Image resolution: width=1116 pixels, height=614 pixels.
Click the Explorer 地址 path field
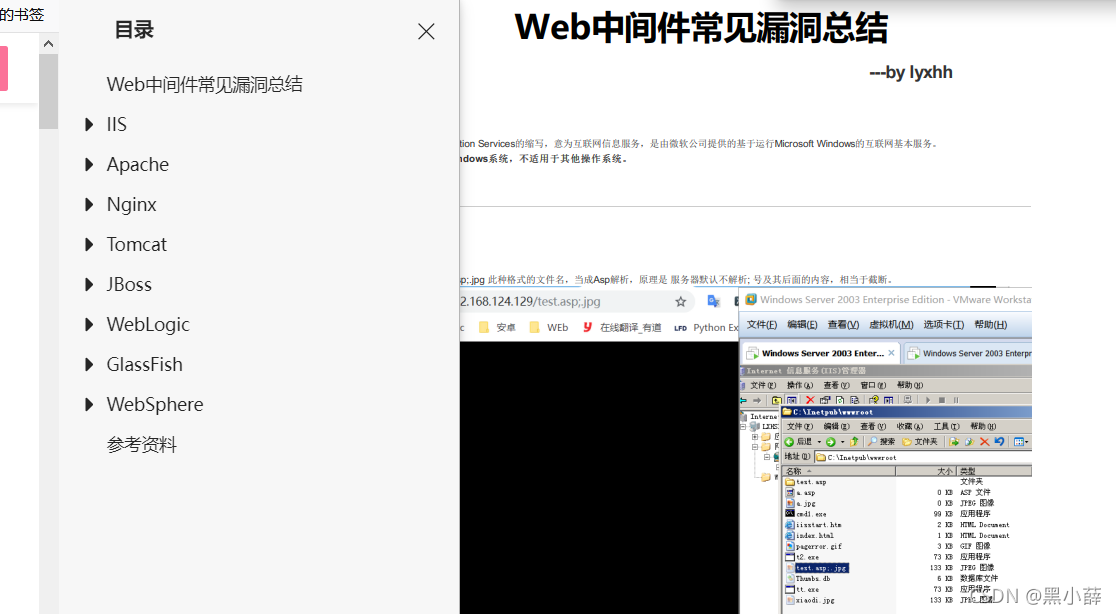click(923, 457)
